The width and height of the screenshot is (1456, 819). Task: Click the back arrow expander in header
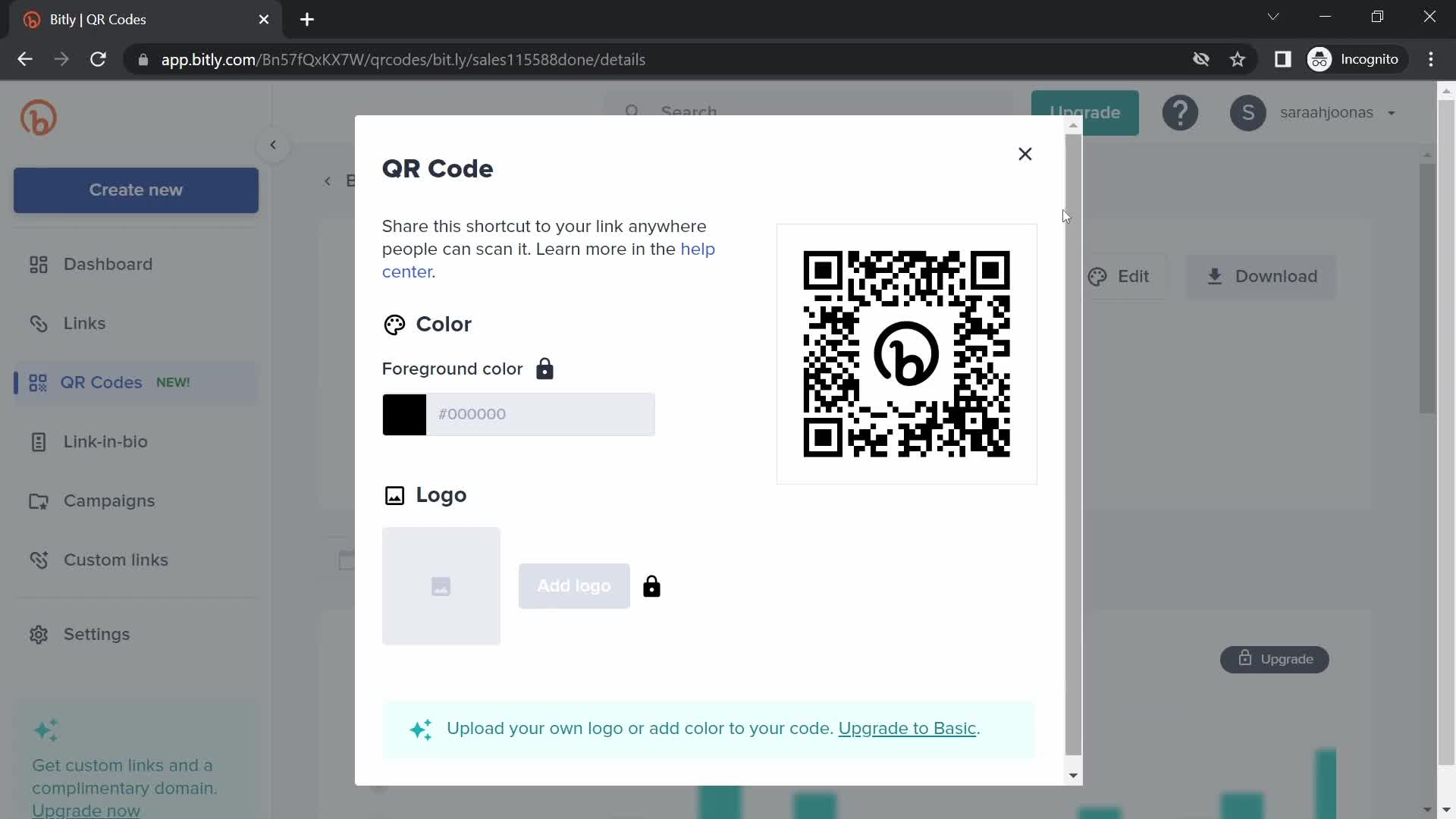tap(272, 145)
